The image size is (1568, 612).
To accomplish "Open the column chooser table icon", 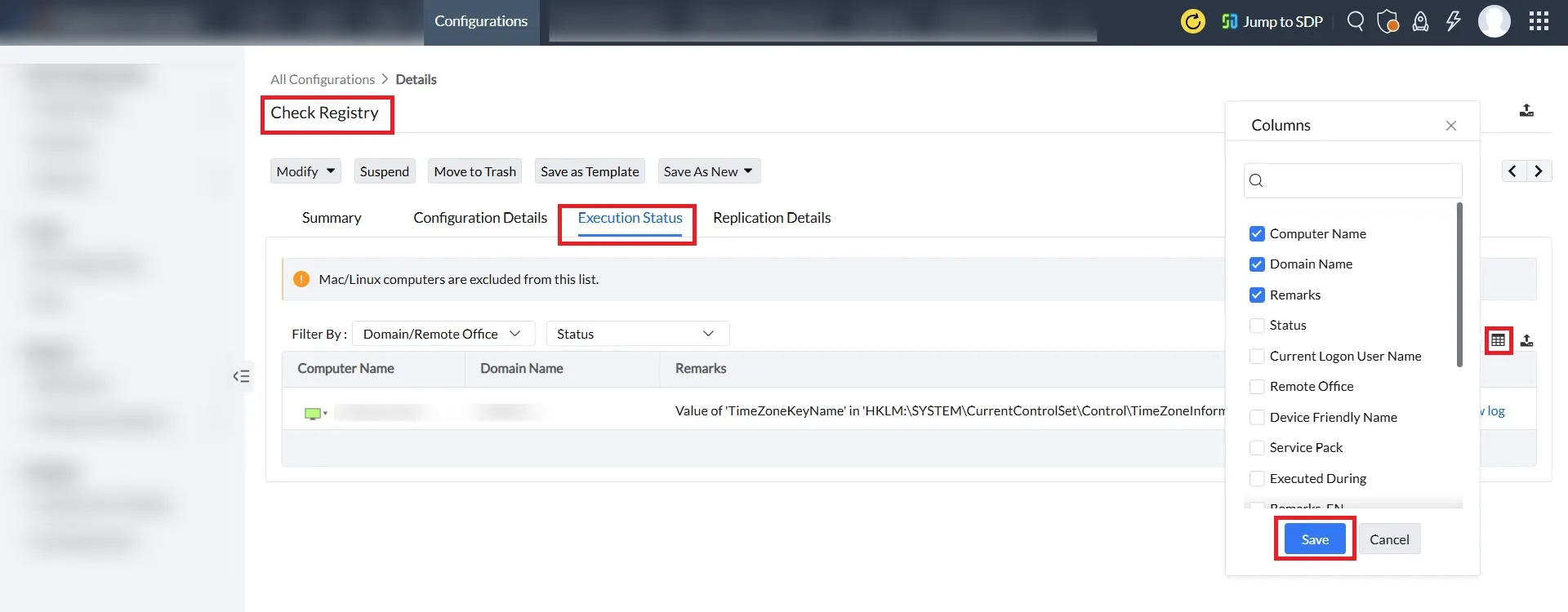I will coord(1498,340).
